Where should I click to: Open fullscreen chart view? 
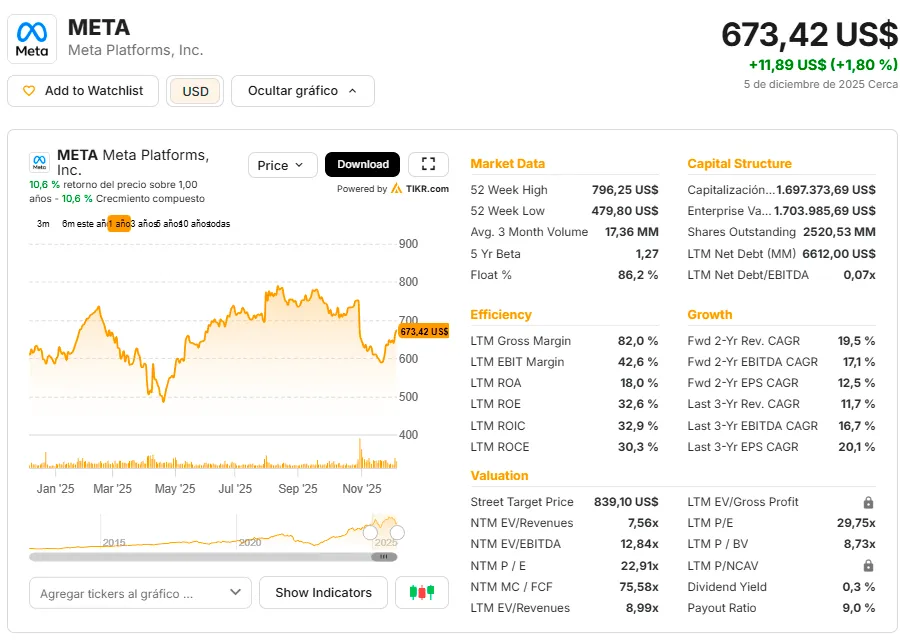[428, 165]
